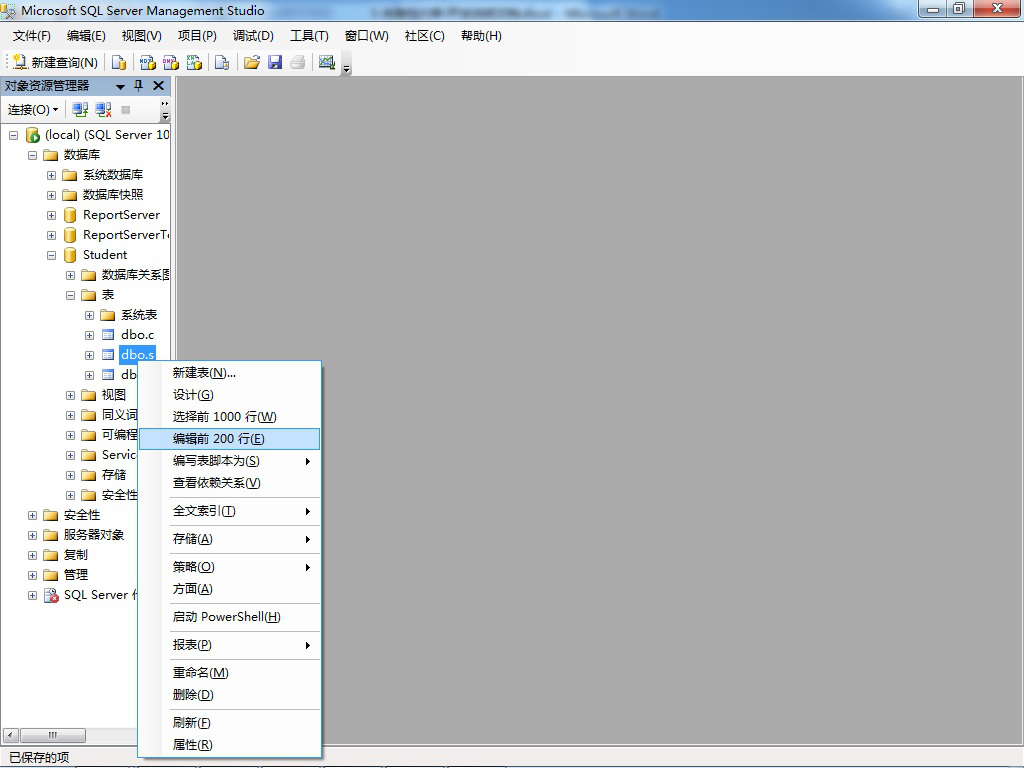Choose 属性(R) in context menu
Screen dimensions: 1024x768
[x=230, y=745]
